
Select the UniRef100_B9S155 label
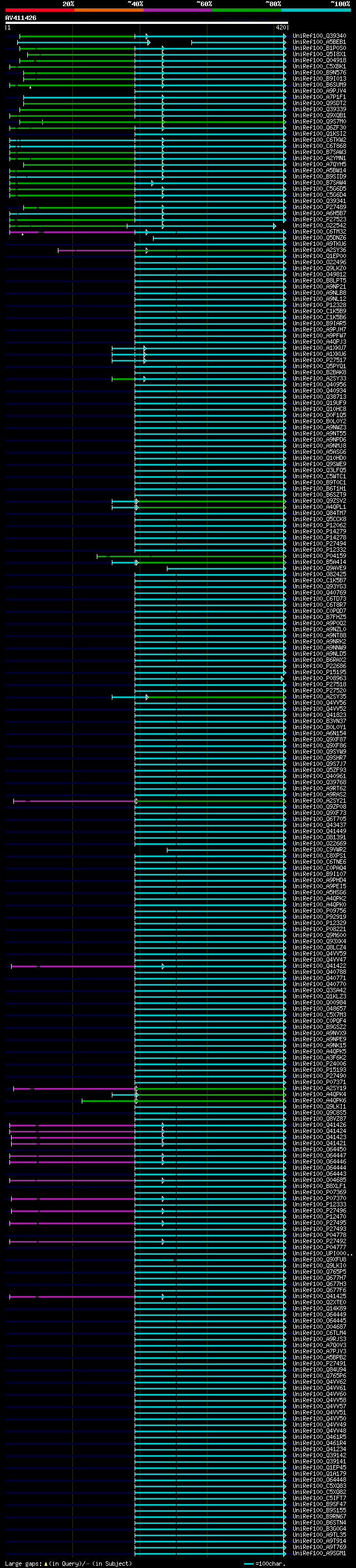tap(319, 1511)
